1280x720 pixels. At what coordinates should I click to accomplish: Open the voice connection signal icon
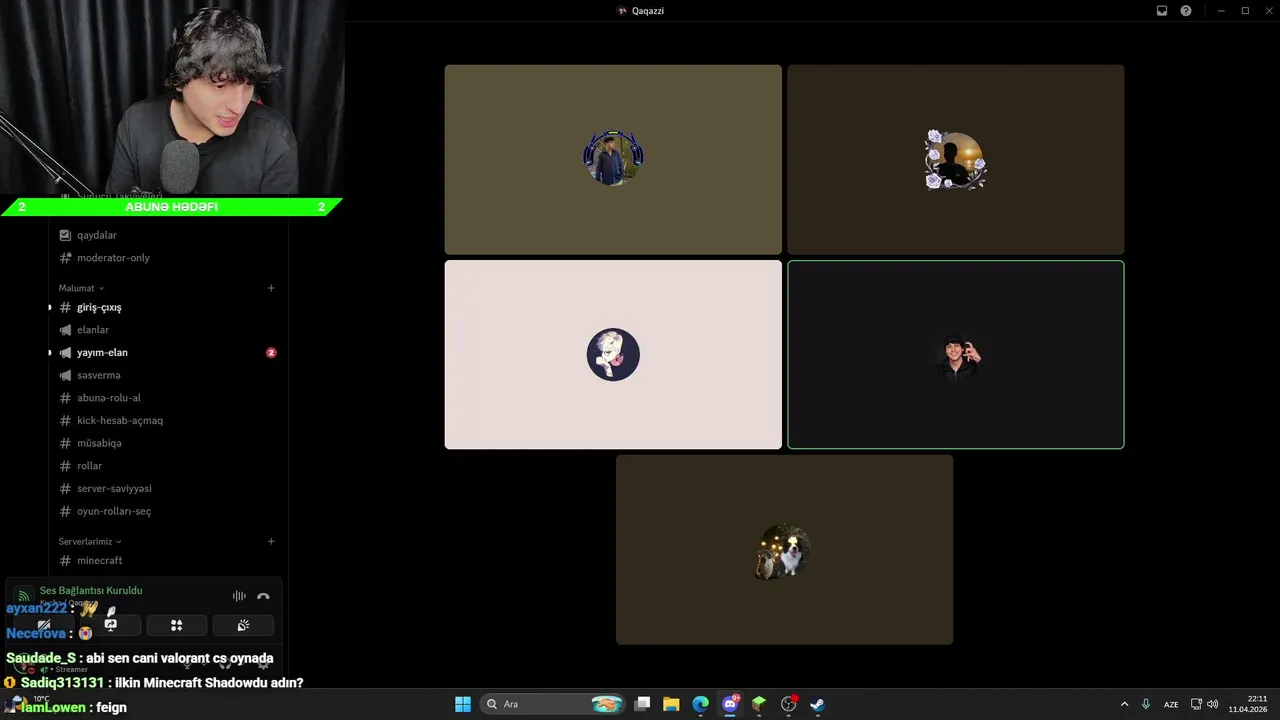tap(23, 596)
